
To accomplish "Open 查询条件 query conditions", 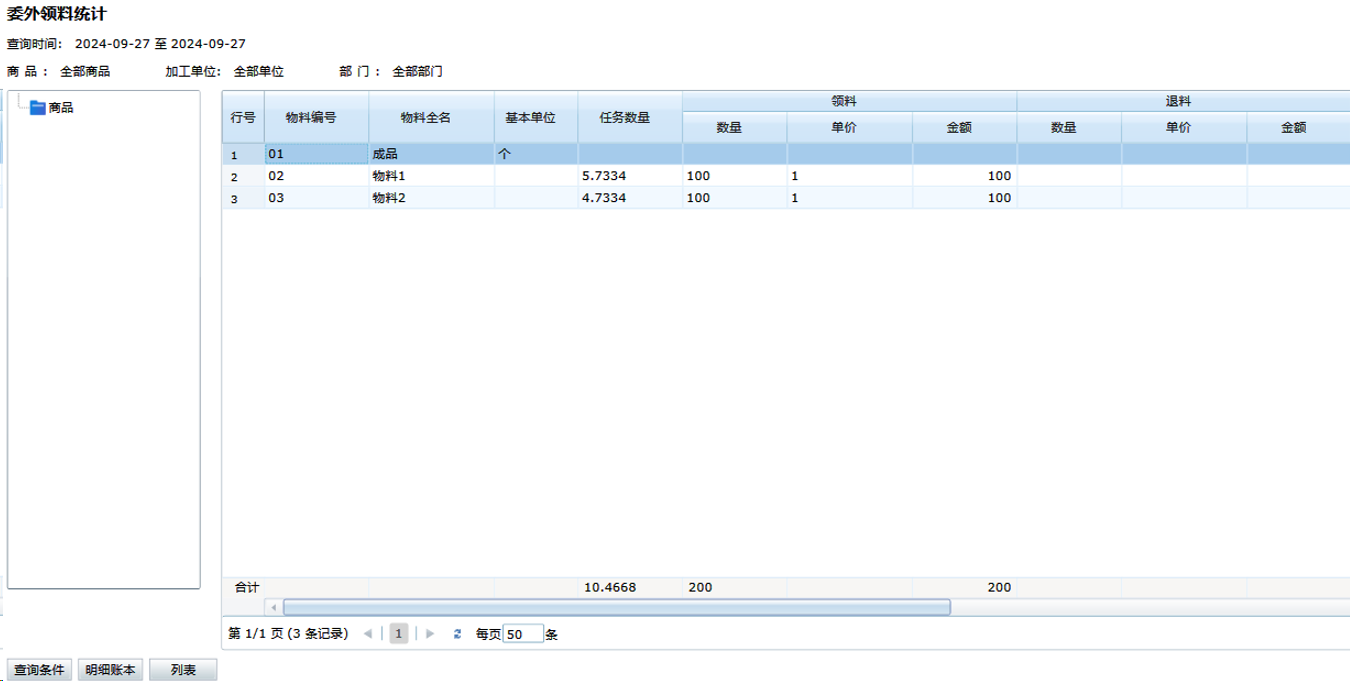I will 39,670.
